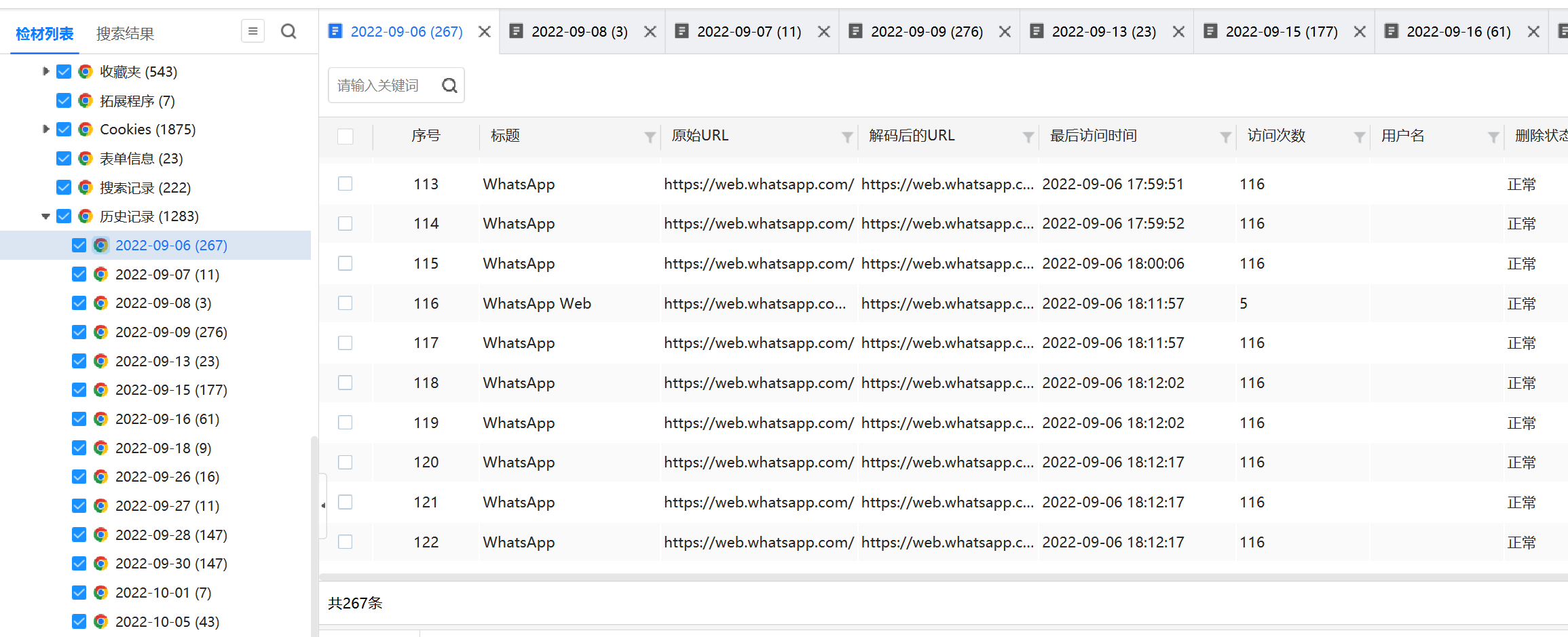Close the 2022-09-15 (177) tab
Image resolution: width=1568 pixels, height=637 pixels.
pos(1360,32)
